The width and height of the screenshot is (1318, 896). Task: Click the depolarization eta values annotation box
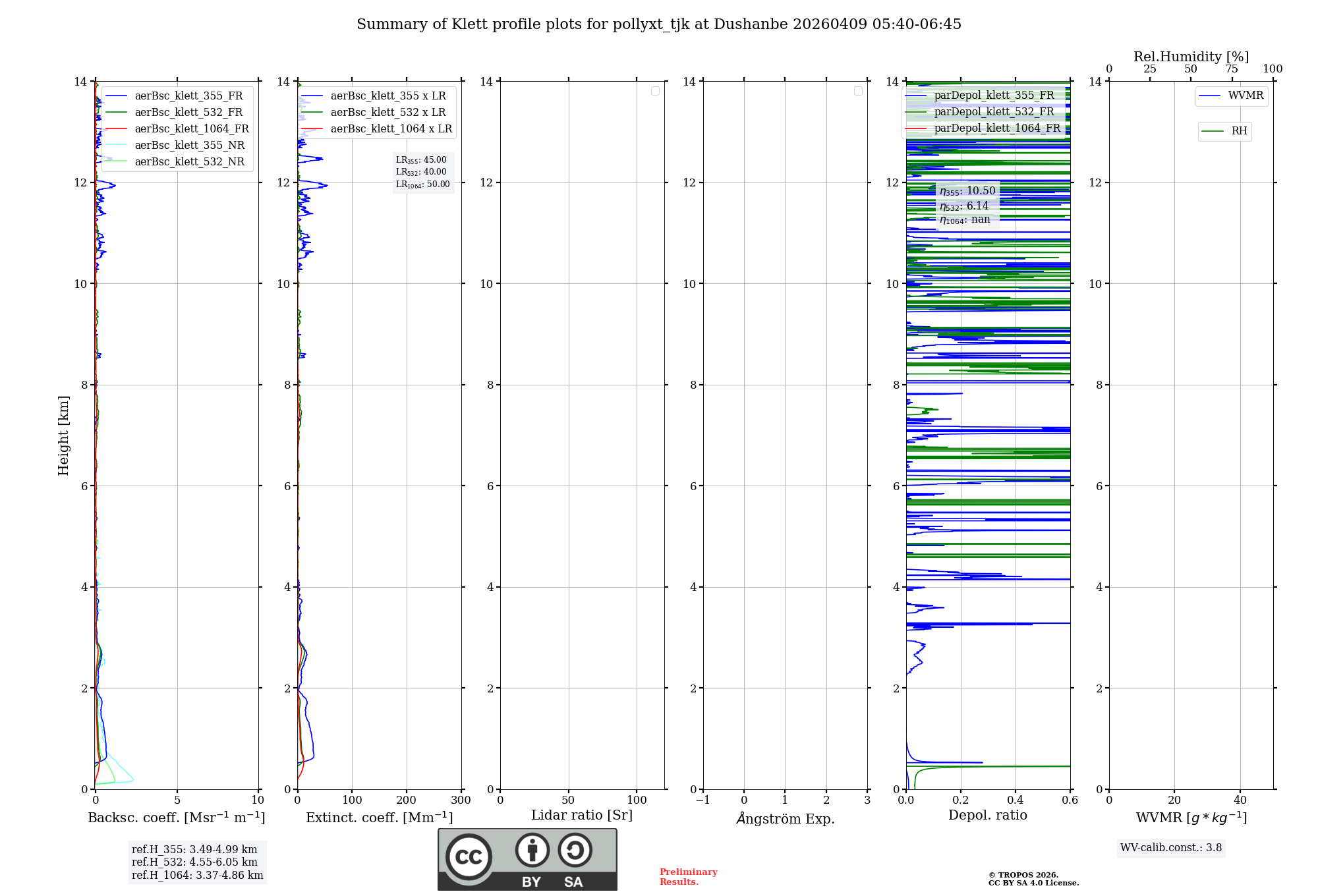pos(967,205)
